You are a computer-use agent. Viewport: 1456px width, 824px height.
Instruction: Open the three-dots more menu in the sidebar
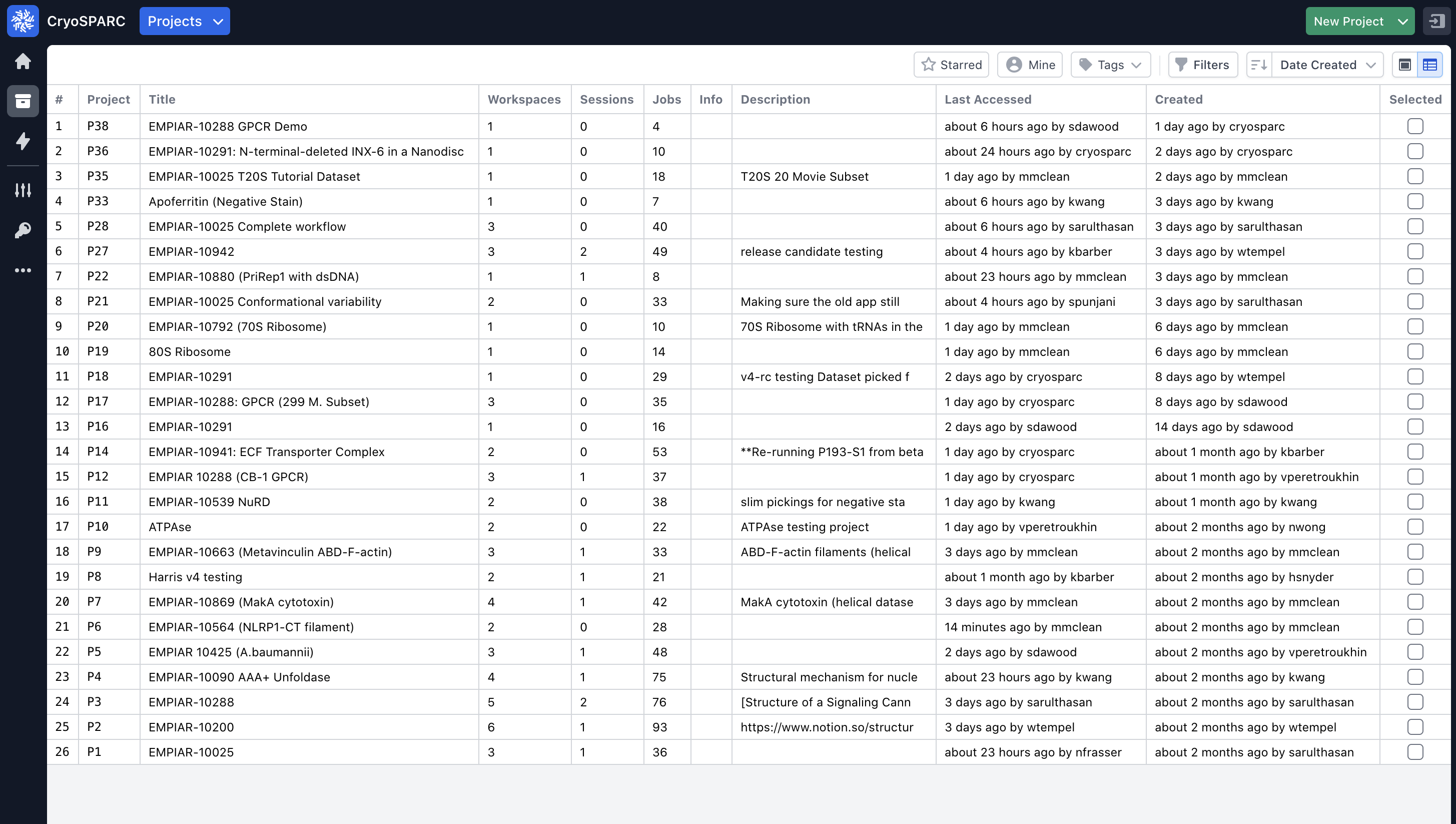(x=23, y=270)
